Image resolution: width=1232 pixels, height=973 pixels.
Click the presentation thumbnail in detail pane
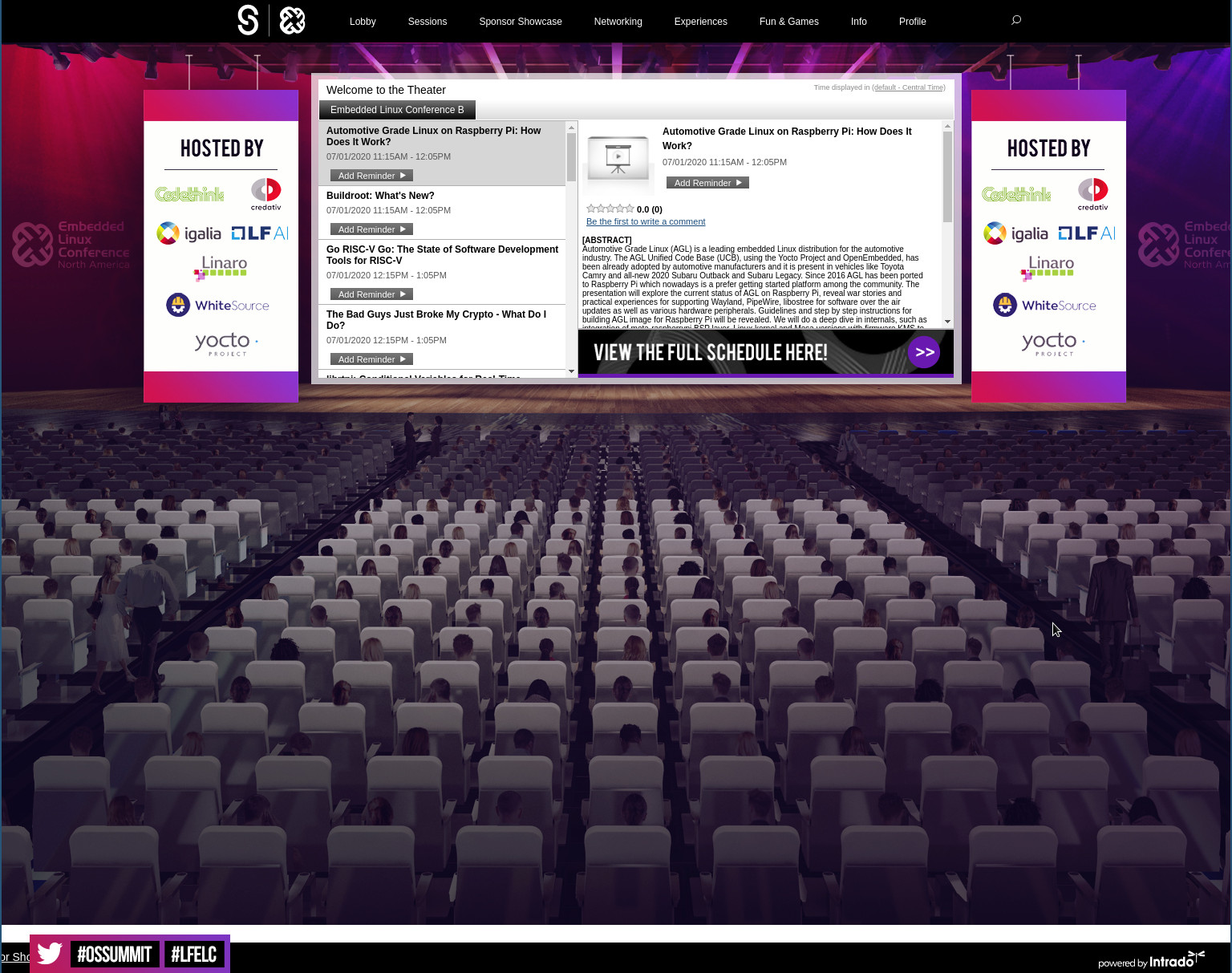618,159
